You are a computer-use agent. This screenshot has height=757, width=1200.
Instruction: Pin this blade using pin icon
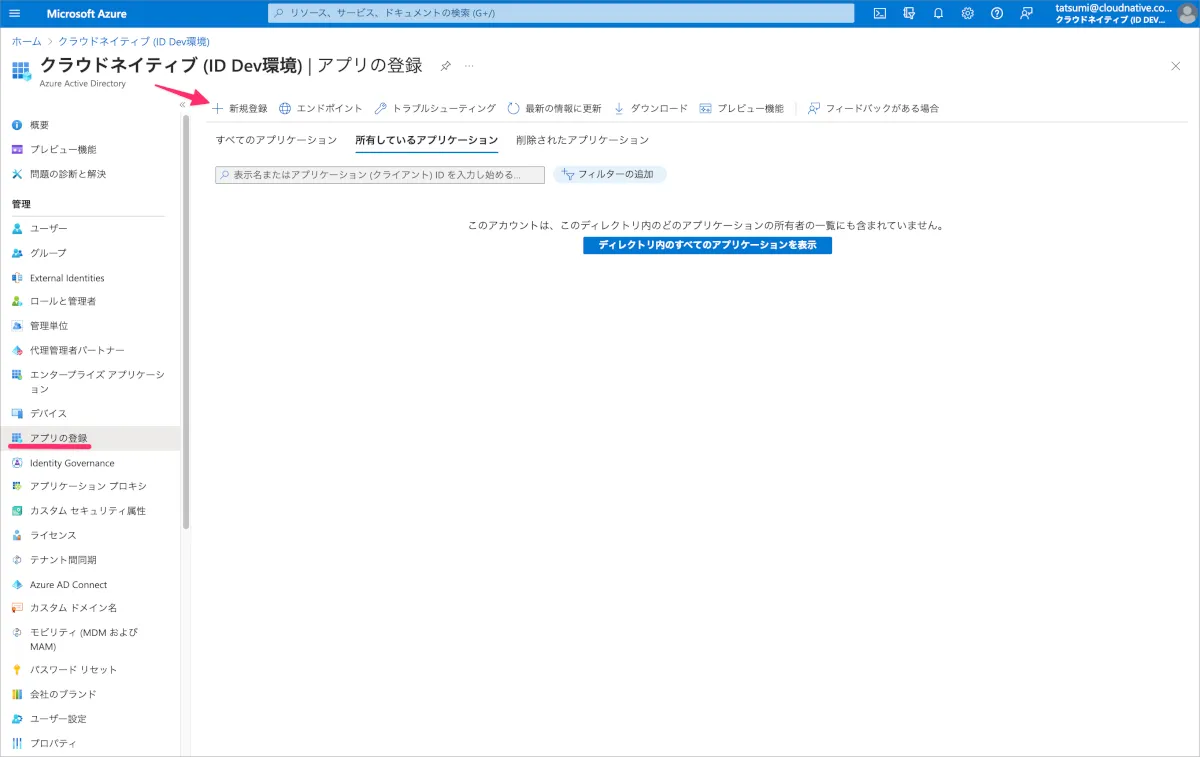click(446, 66)
